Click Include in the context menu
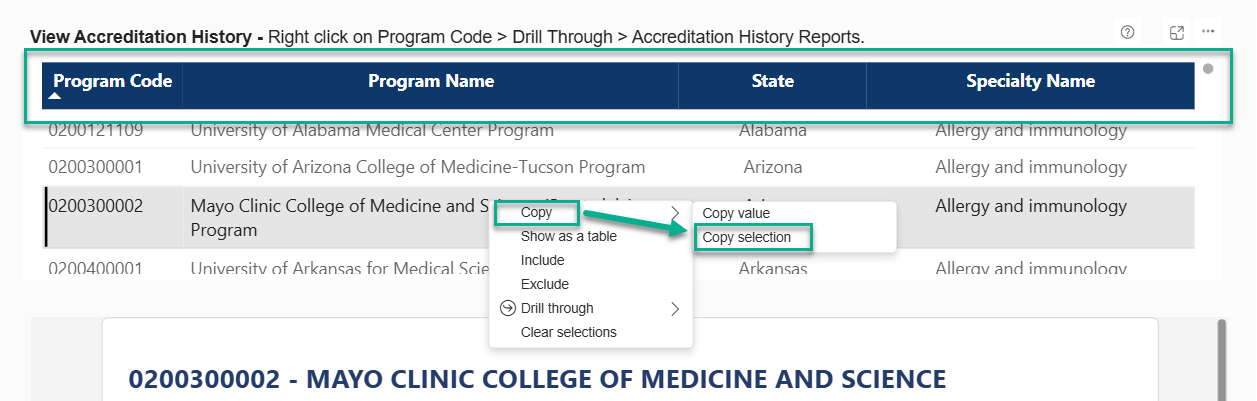The width and height of the screenshot is (1257, 401). coord(543,260)
